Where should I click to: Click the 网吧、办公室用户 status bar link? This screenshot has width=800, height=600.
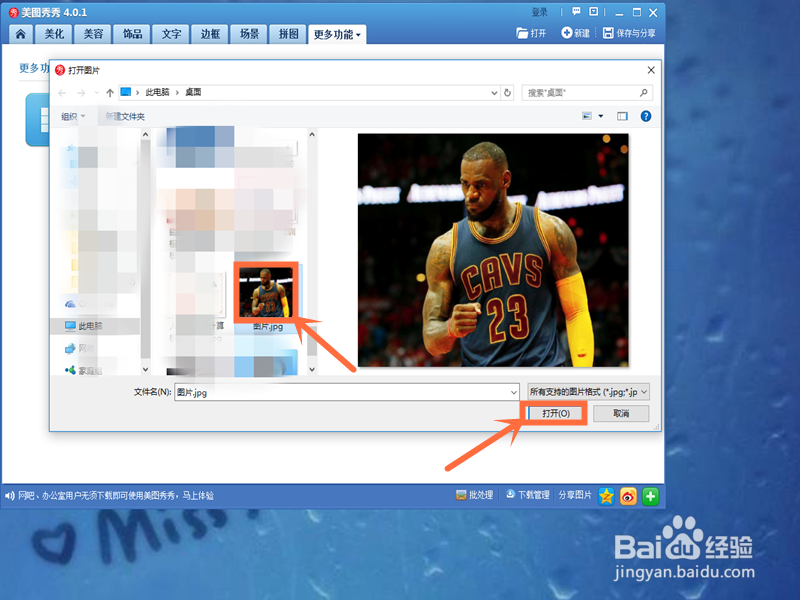[116, 495]
